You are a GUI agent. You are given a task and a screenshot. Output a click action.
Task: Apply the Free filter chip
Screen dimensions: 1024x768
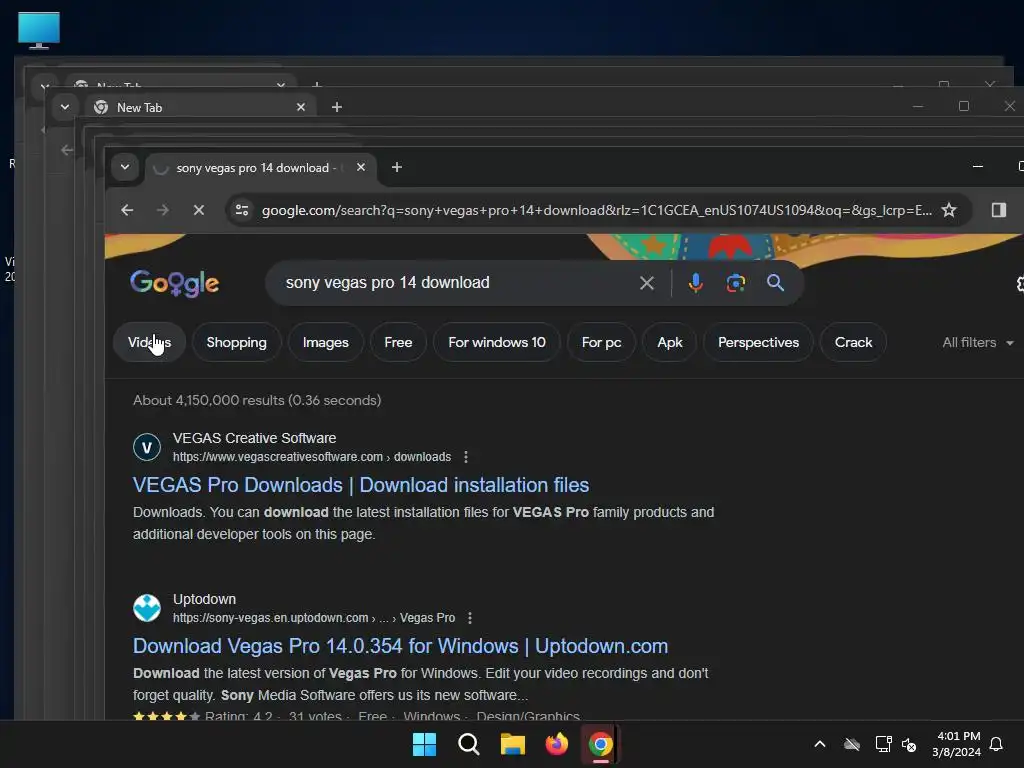[398, 342]
